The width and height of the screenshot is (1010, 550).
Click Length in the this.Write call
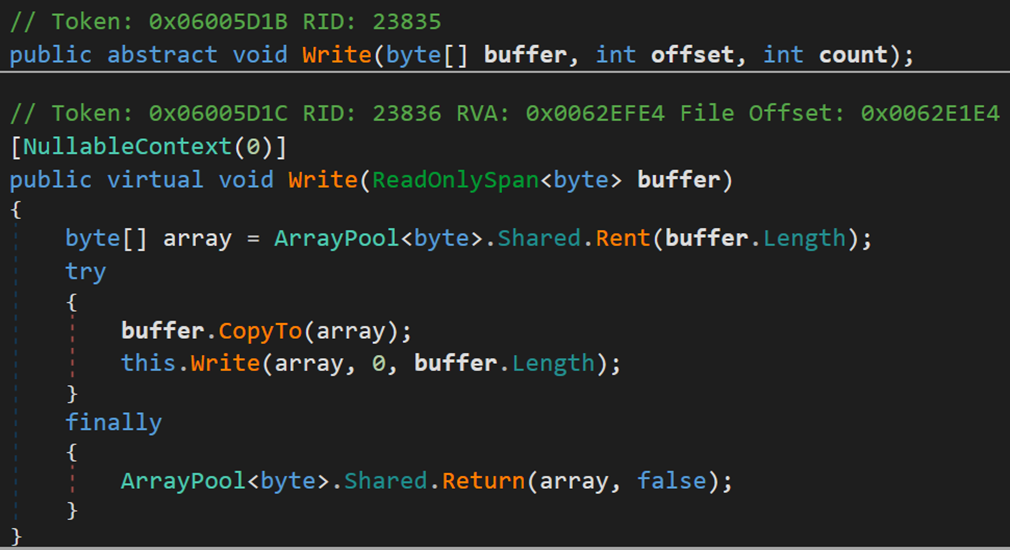[x=553, y=363]
